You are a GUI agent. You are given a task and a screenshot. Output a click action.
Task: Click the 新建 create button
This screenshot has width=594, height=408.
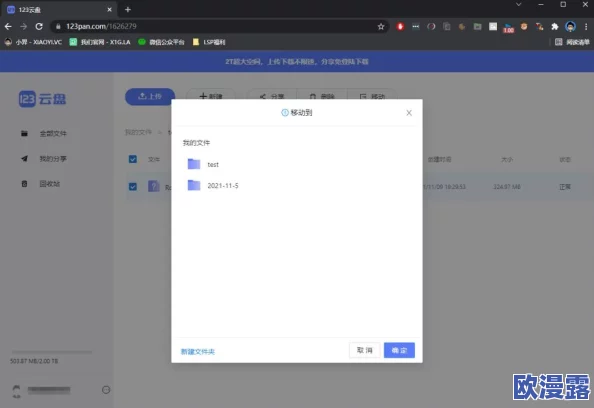(x=211, y=97)
